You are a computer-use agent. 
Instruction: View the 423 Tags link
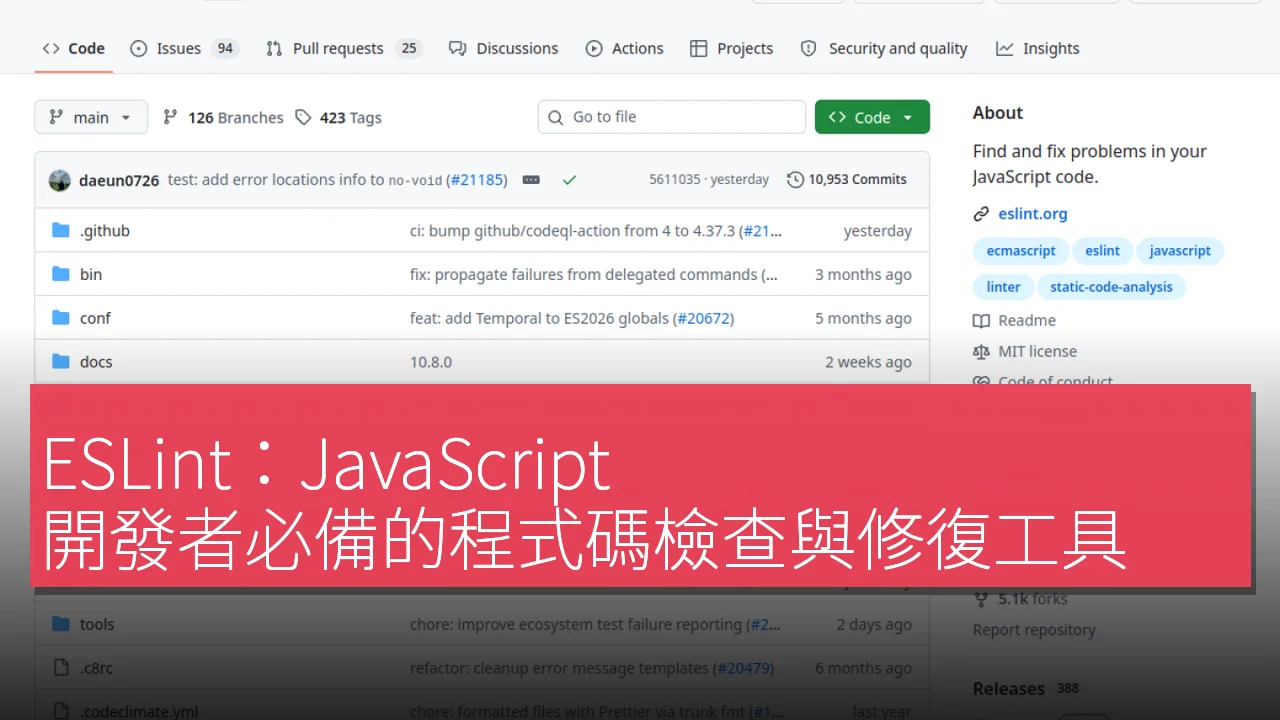point(339,117)
